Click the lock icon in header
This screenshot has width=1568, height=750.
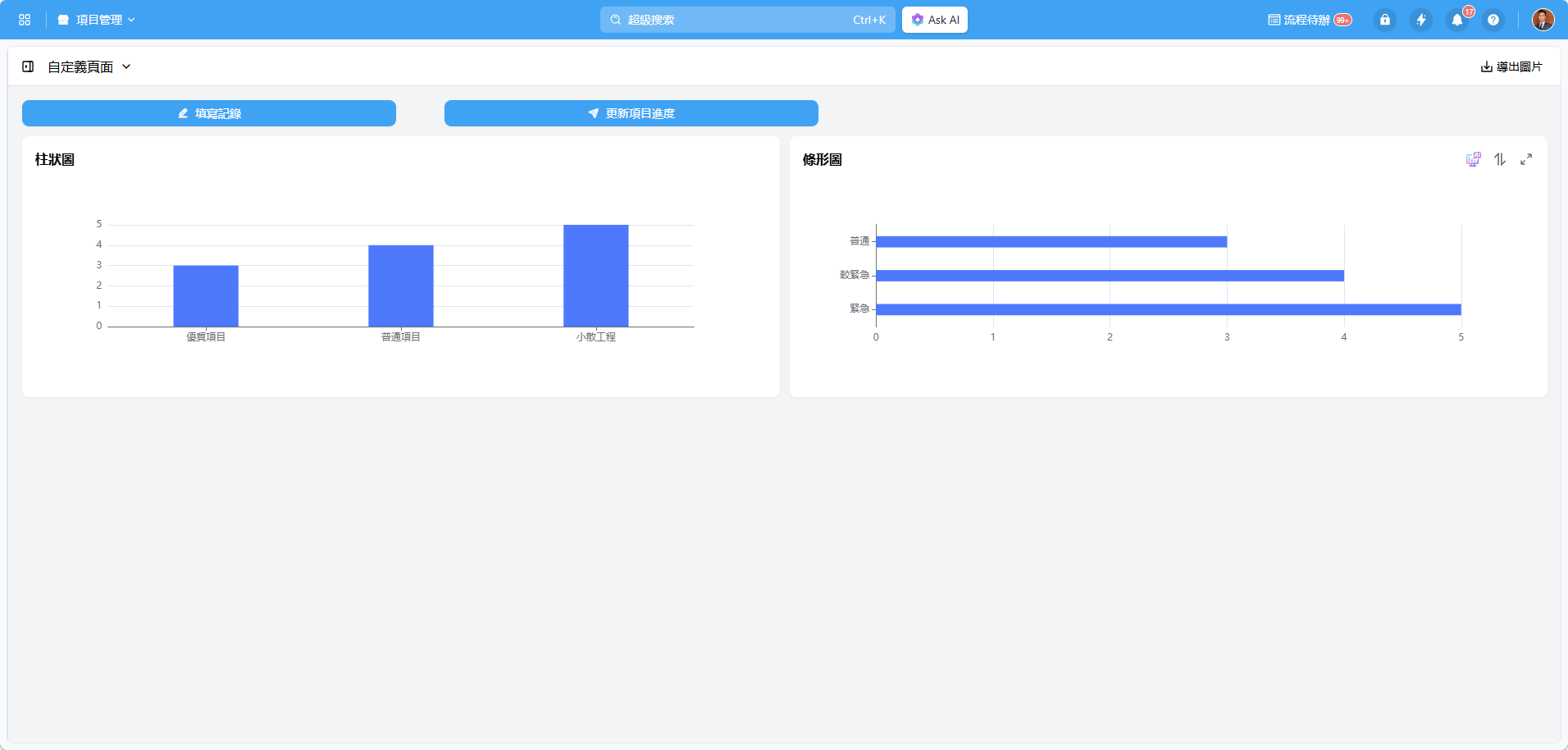tap(1385, 20)
